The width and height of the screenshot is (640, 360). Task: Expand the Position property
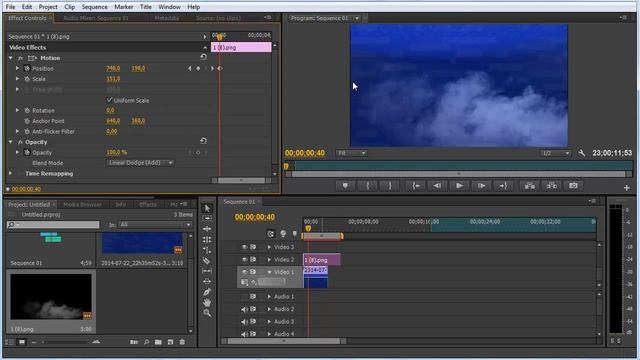(x=17, y=69)
